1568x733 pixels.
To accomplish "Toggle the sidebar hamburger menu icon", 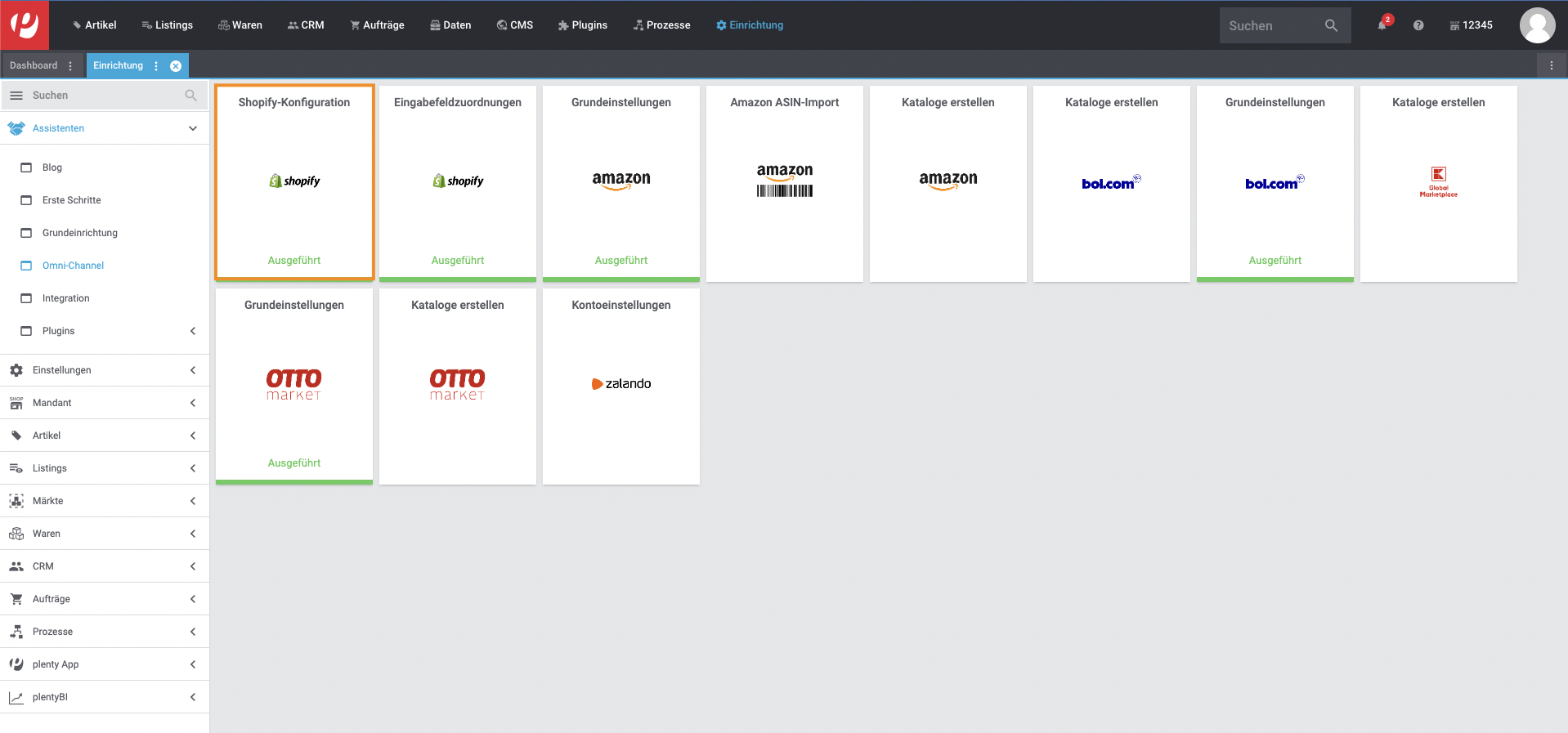I will tap(16, 96).
